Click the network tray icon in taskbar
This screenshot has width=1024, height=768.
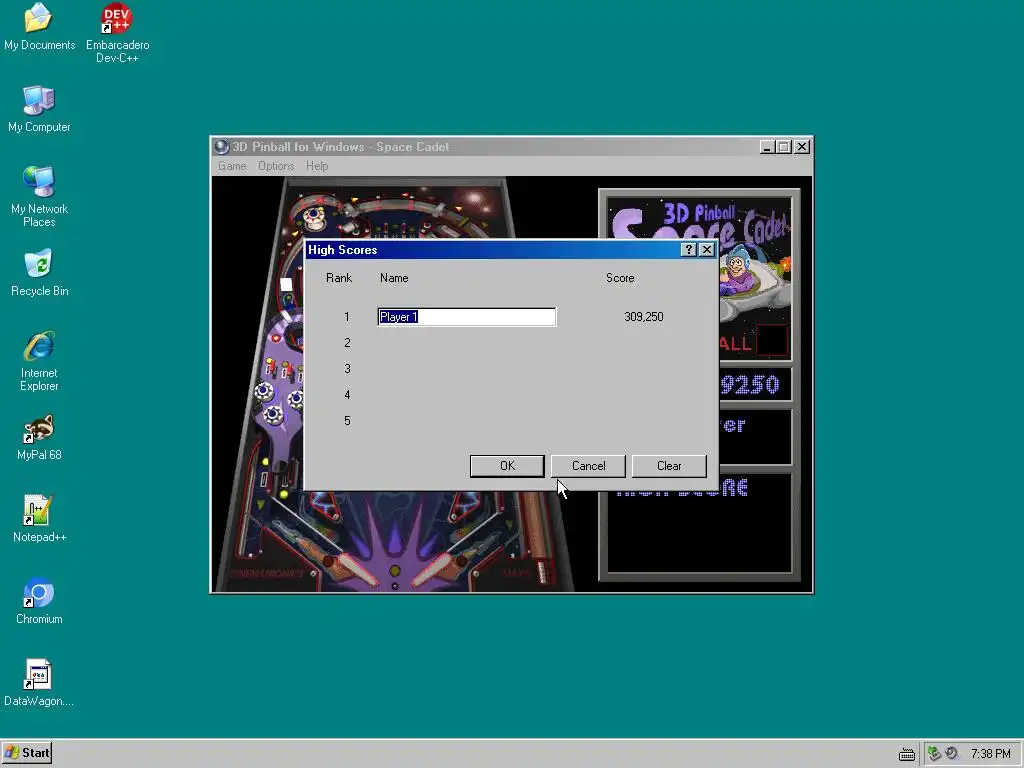935,754
